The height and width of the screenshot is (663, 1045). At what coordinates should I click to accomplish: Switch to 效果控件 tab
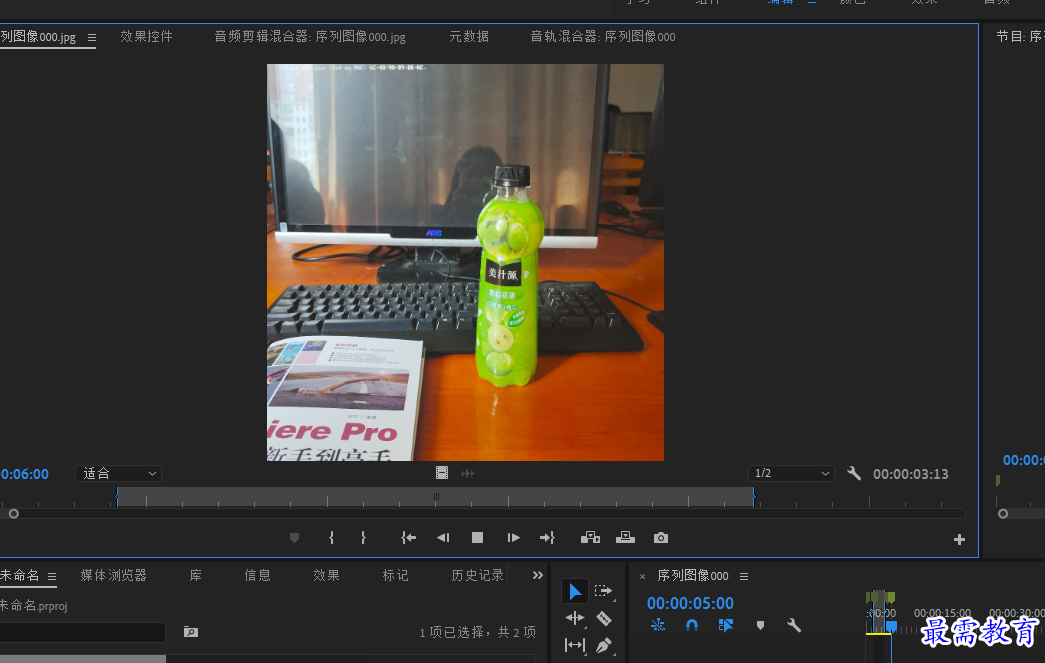146,37
